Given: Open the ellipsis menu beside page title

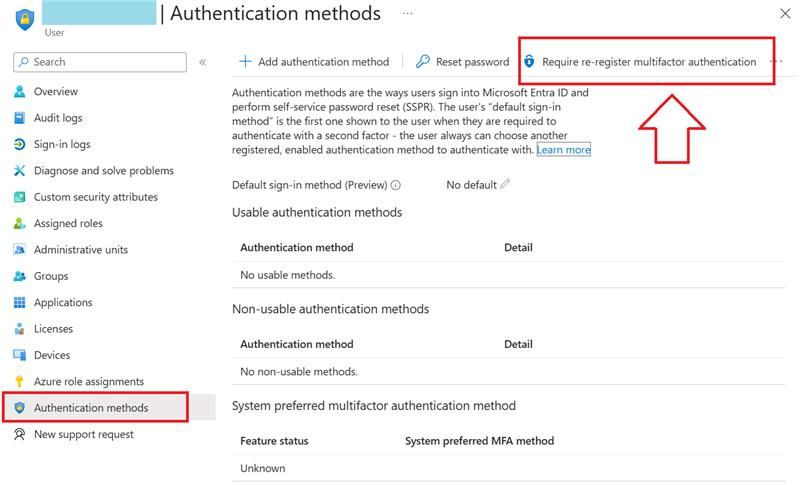Looking at the screenshot, I should (407, 13).
